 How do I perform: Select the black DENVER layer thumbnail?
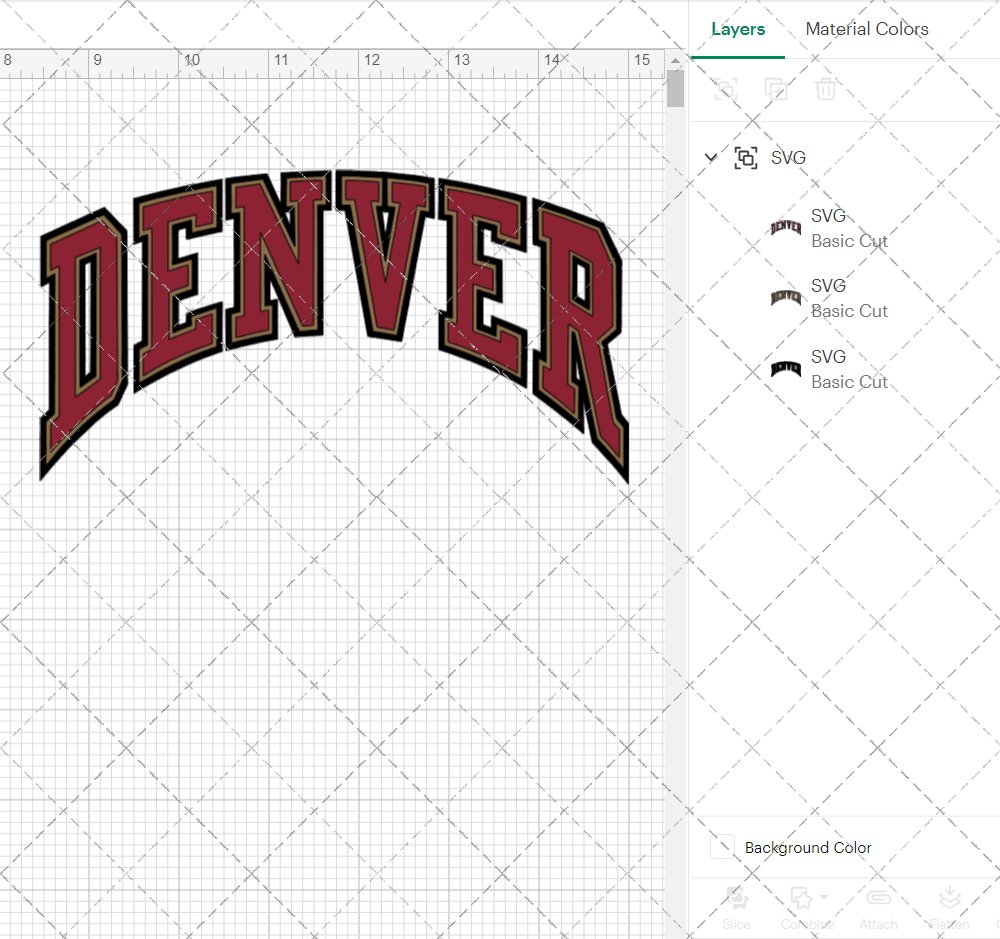click(x=786, y=368)
